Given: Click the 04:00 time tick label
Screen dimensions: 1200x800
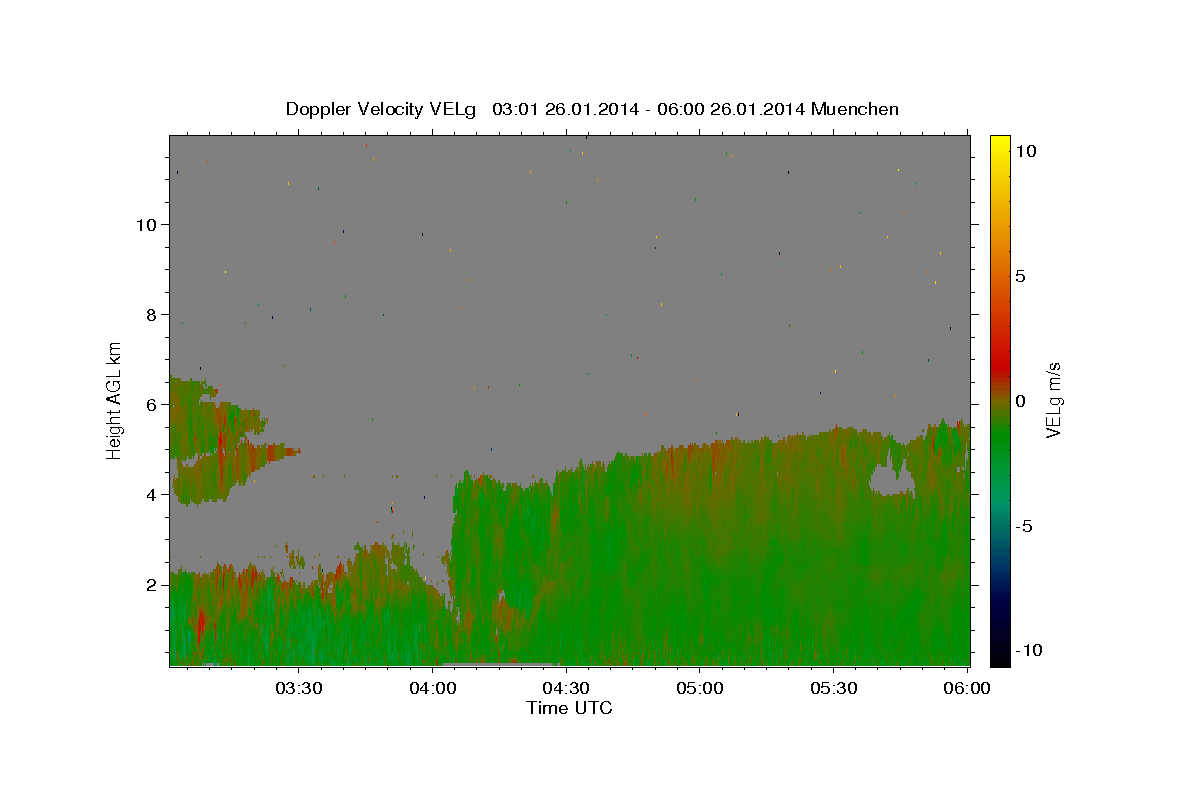Looking at the screenshot, I should pos(432,688).
